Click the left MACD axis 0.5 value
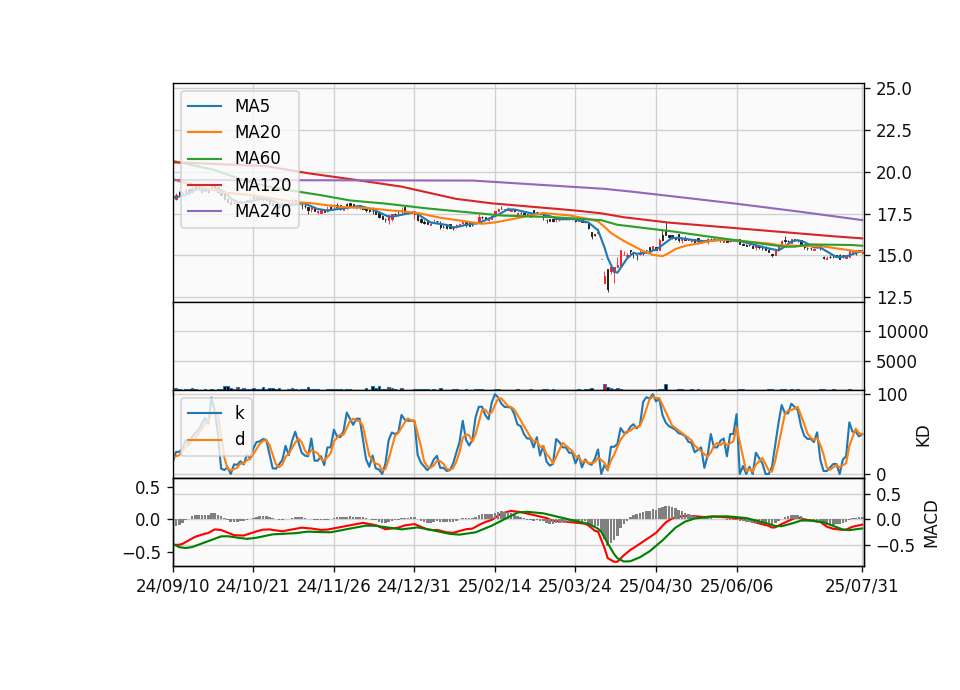 [147, 488]
